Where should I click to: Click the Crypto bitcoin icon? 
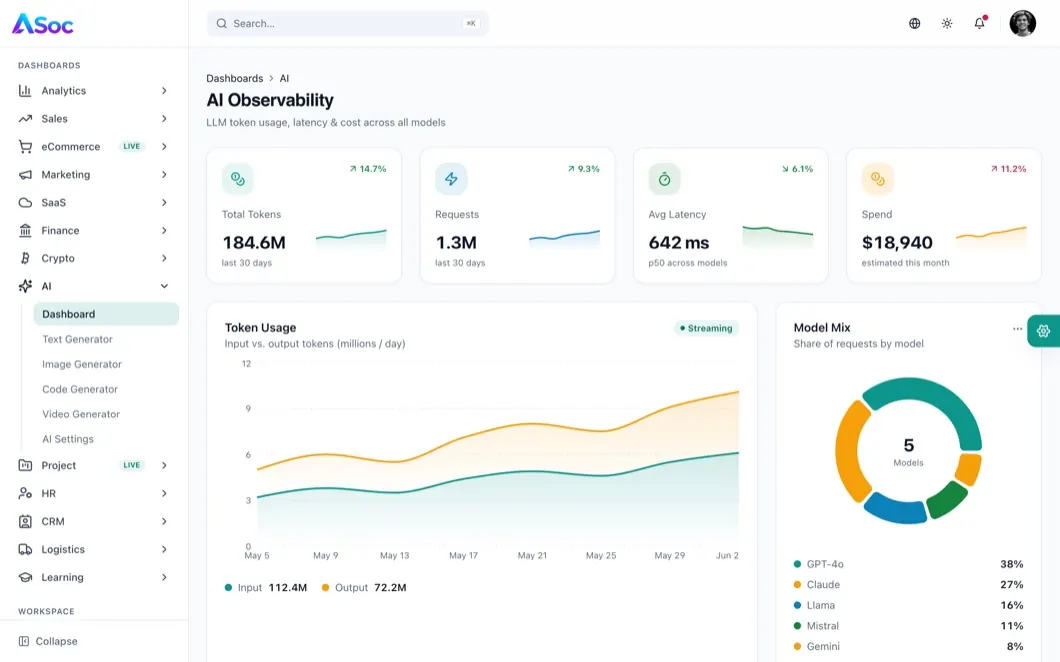click(25, 258)
